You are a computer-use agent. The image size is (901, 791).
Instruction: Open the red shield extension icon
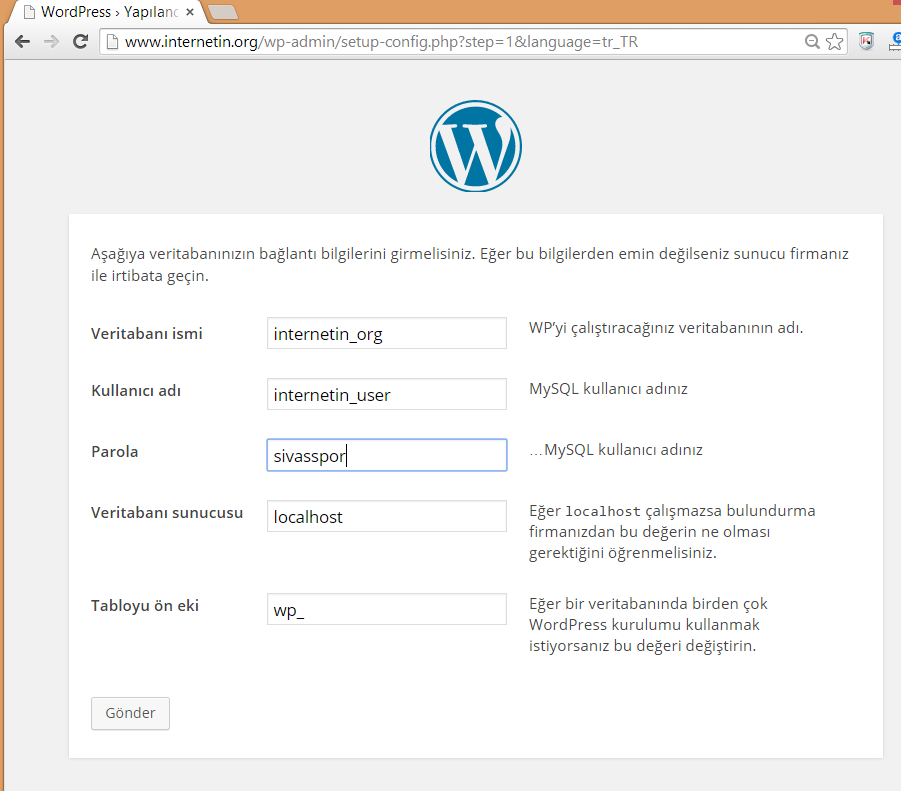(867, 41)
